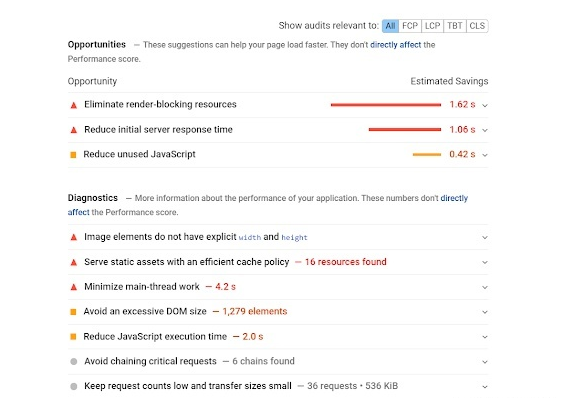The height and width of the screenshot is (398, 579).
Task: Select the FCP audit filter
Action: point(410,26)
